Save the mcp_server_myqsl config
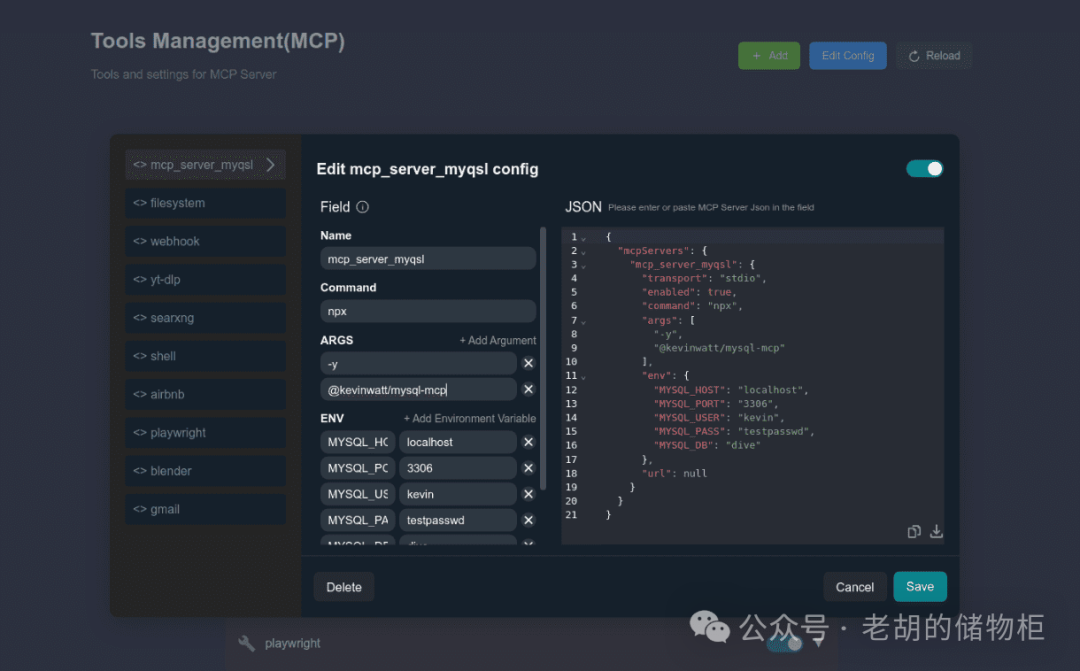The width and height of the screenshot is (1080, 671). pos(920,586)
